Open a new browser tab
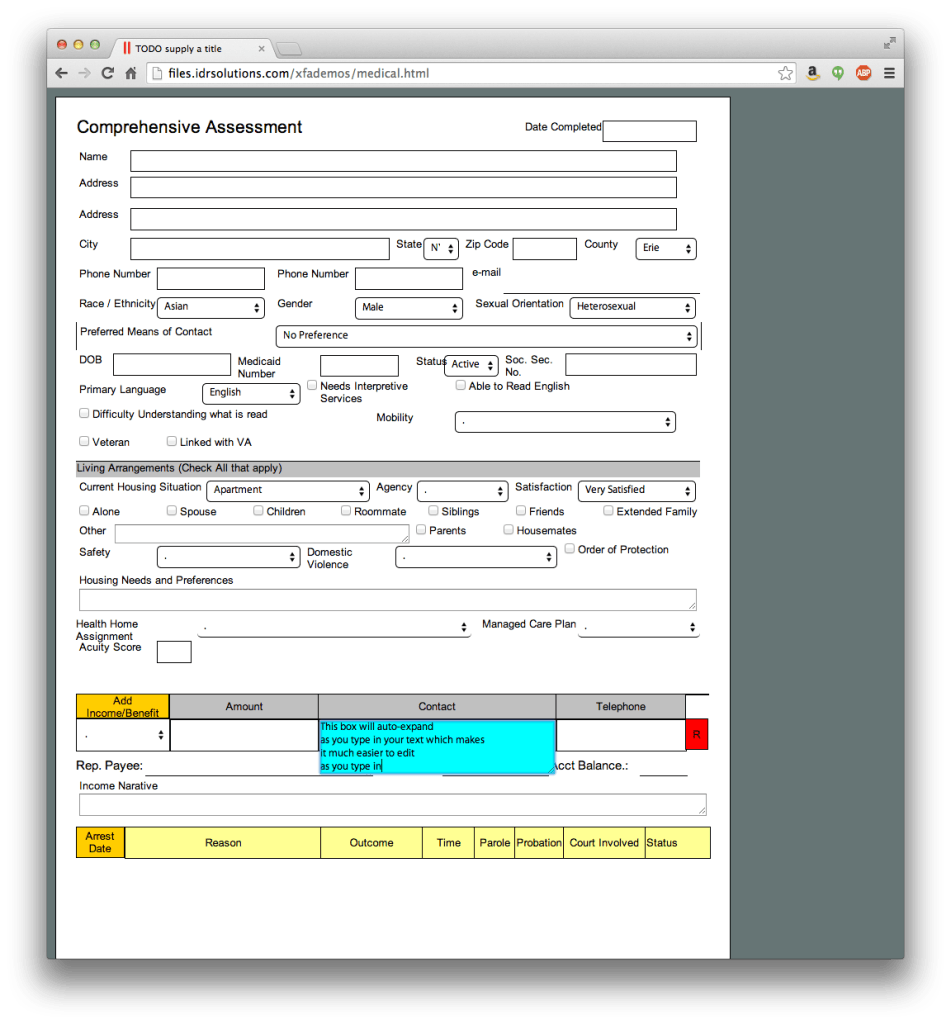This screenshot has height=1024, width=951. pyautogui.click(x=289, y=47)
